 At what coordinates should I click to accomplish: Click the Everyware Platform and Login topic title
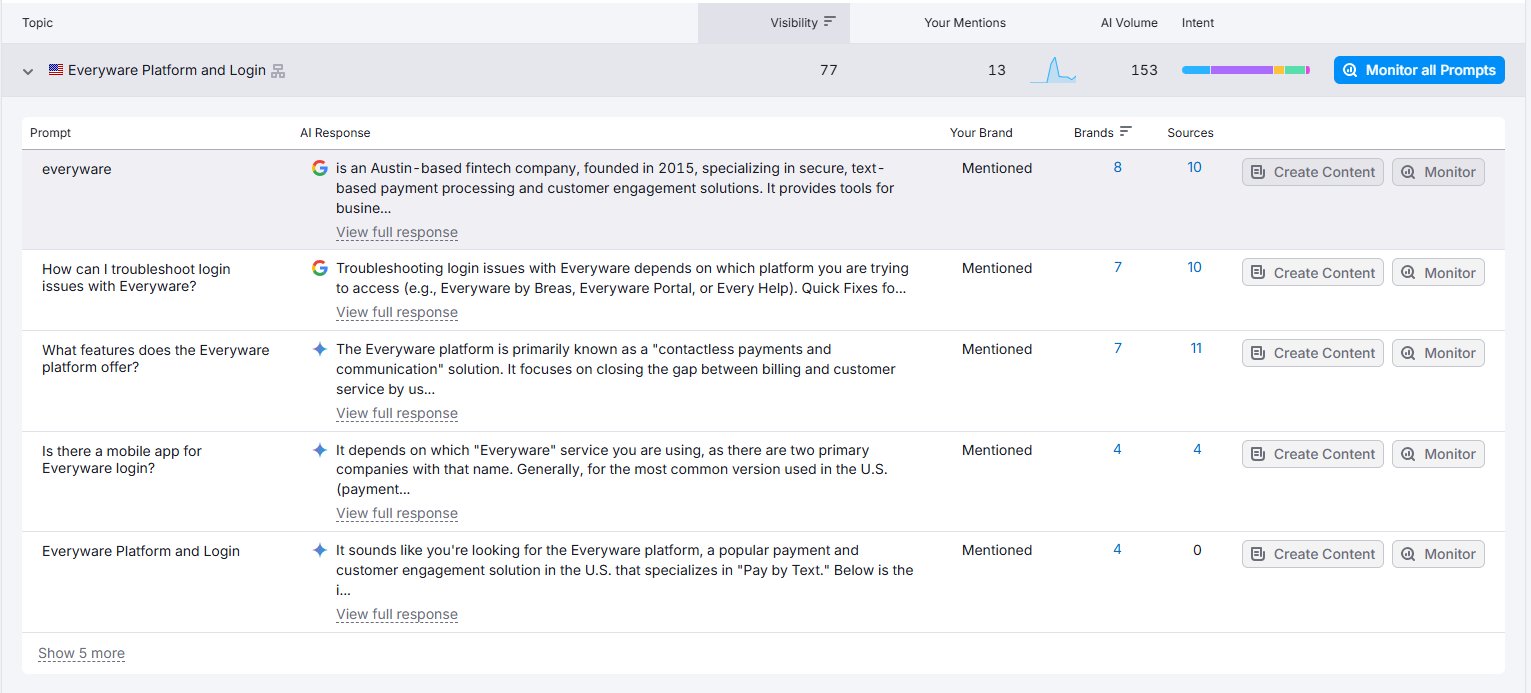tap(167, 70)
